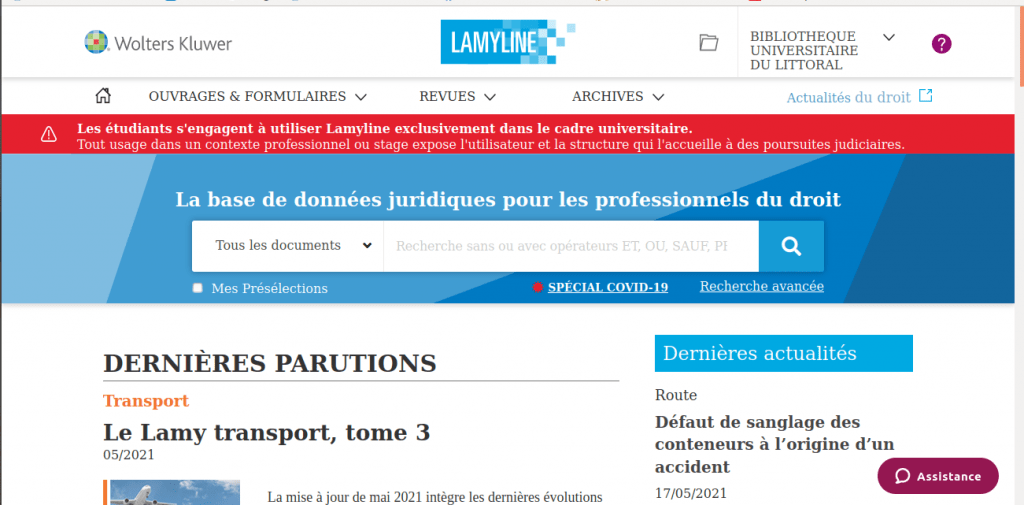Screen dimensions: 1024x505
Task: Go to the home icon
Action: pyautogui.click(x=103, y=97)
